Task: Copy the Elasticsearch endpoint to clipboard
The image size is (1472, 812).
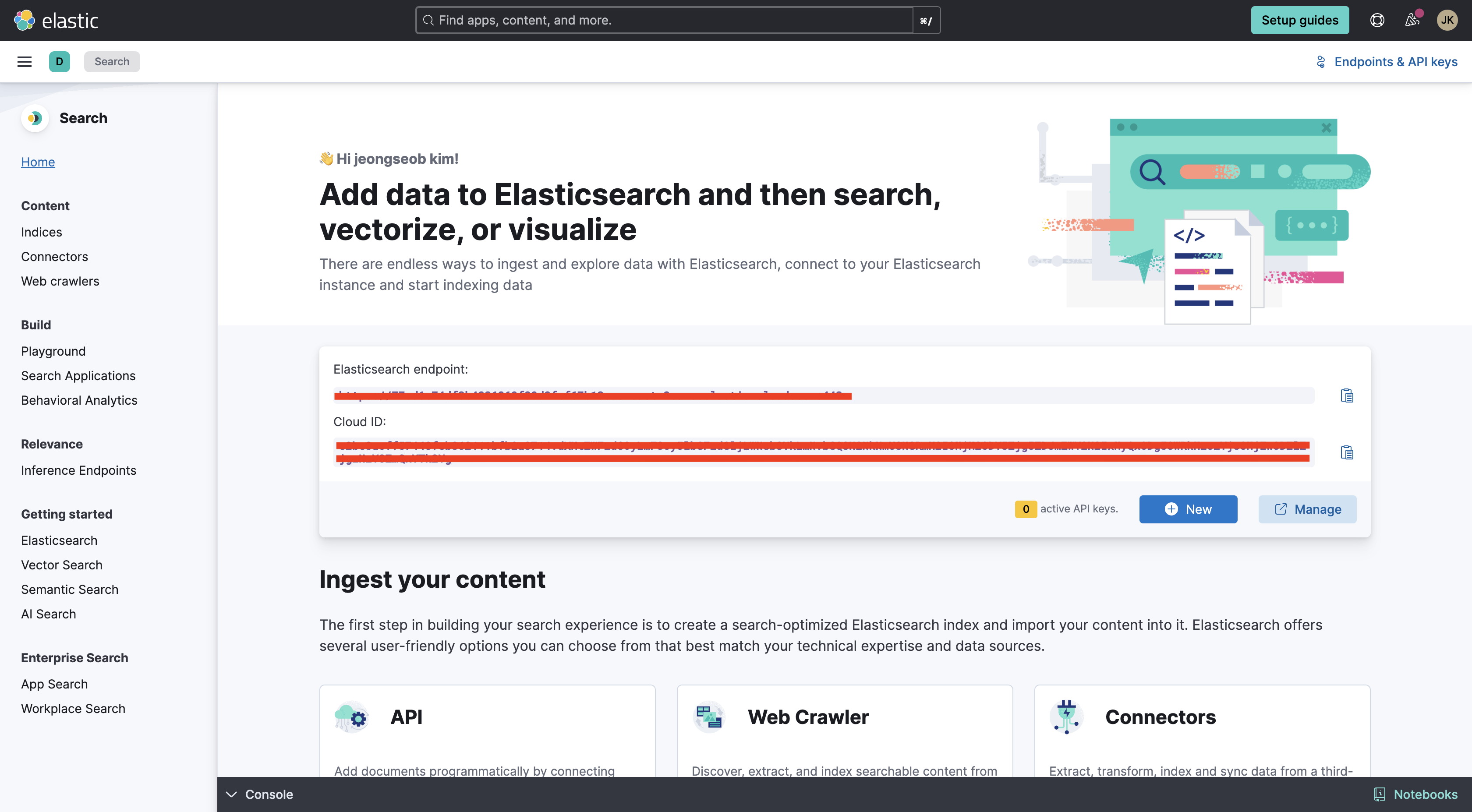Action: [x=1347, y=395]
